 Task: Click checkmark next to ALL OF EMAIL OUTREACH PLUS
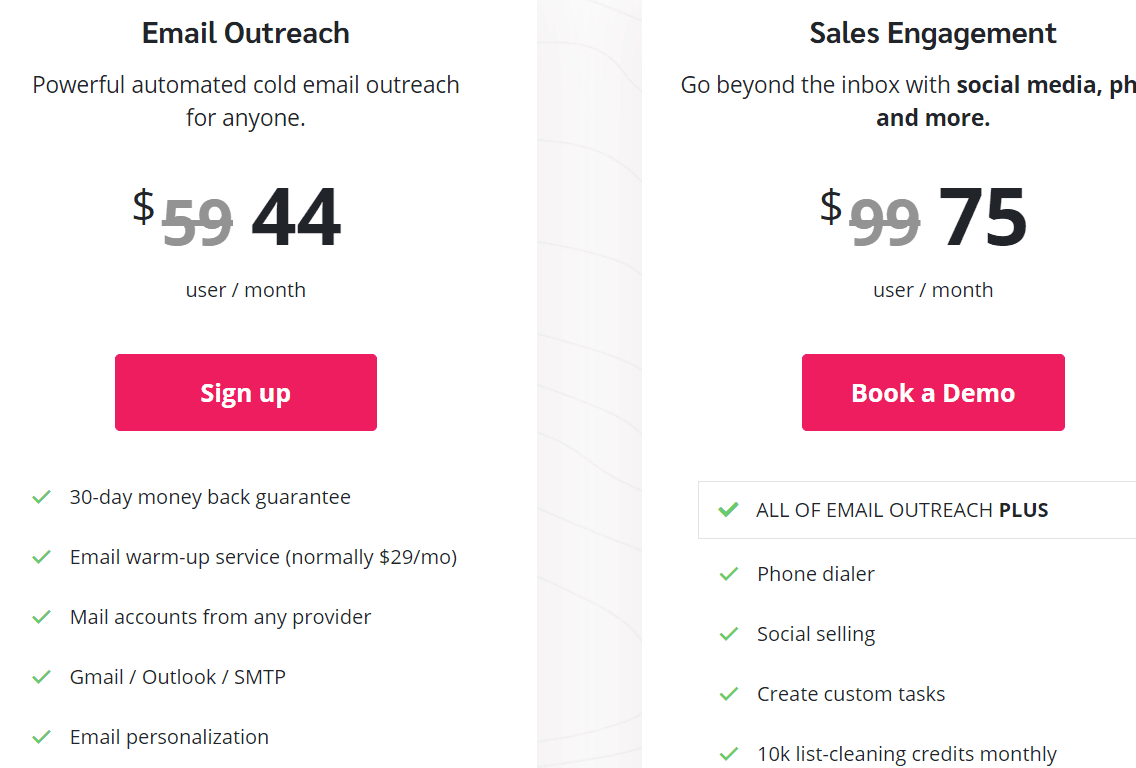(728, 510)
